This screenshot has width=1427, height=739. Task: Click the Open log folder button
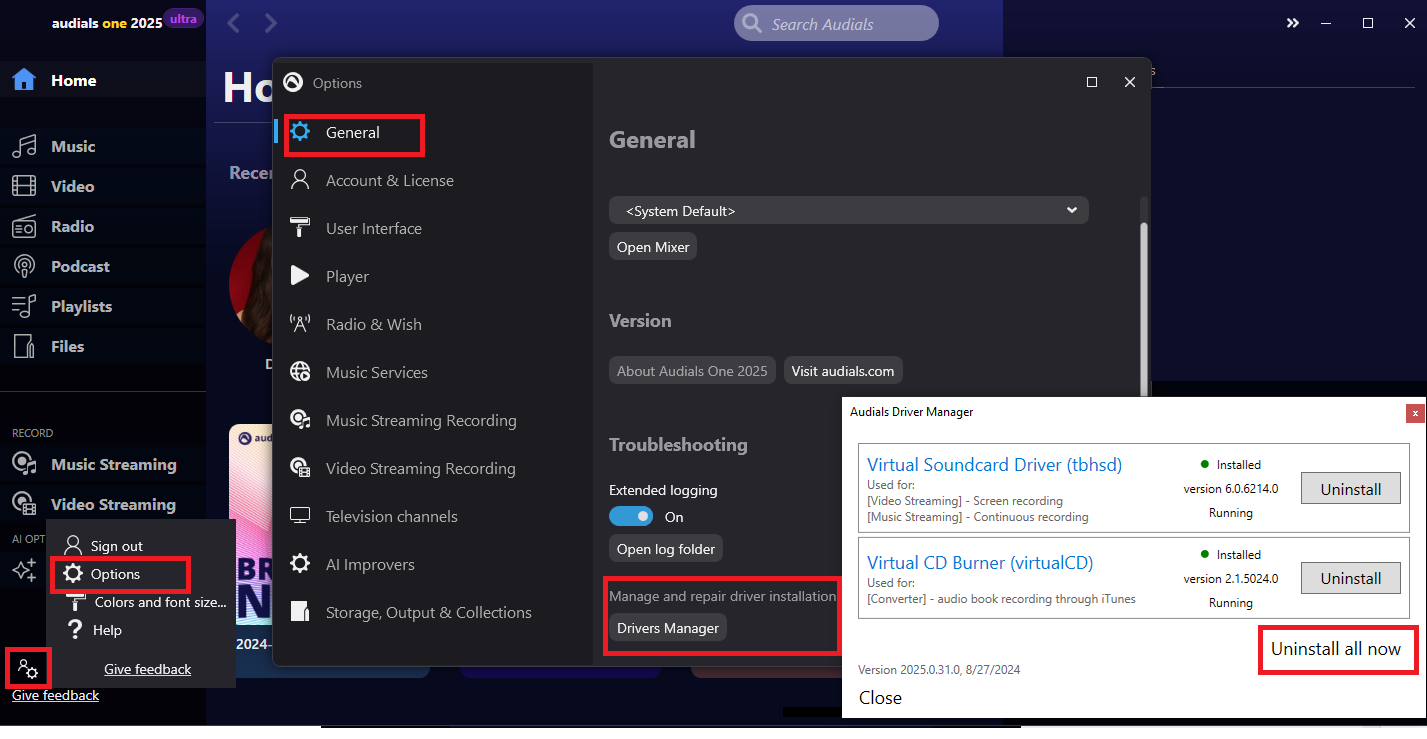pos(666,549)
